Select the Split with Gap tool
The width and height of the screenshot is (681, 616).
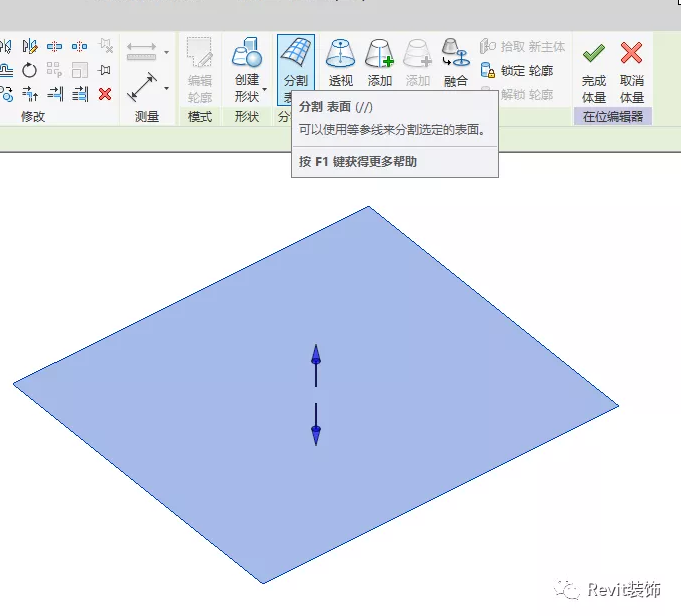(79, 46)
